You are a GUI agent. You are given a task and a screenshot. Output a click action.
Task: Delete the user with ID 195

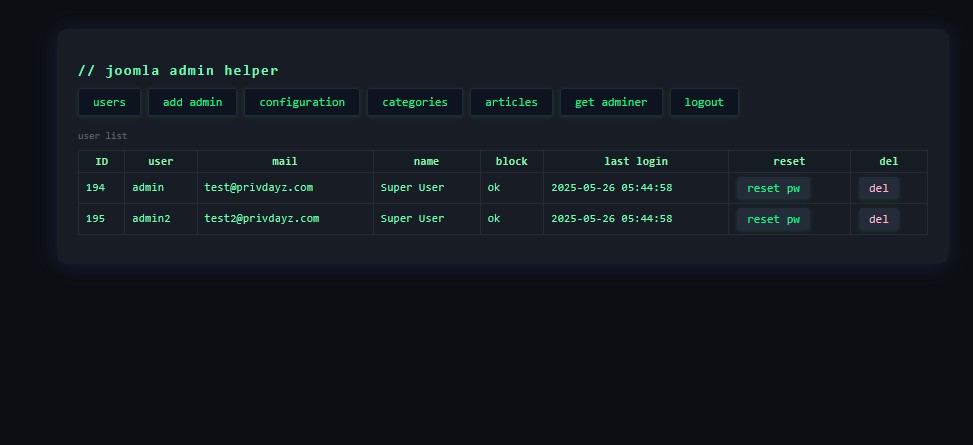(x=879, y=219)
